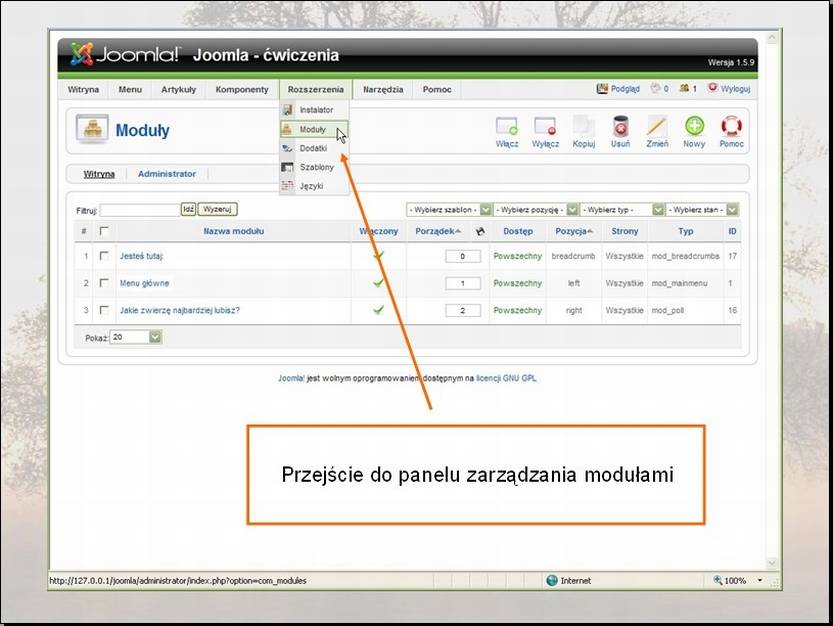Click the Wyzeruj reset button

point(217,209)
